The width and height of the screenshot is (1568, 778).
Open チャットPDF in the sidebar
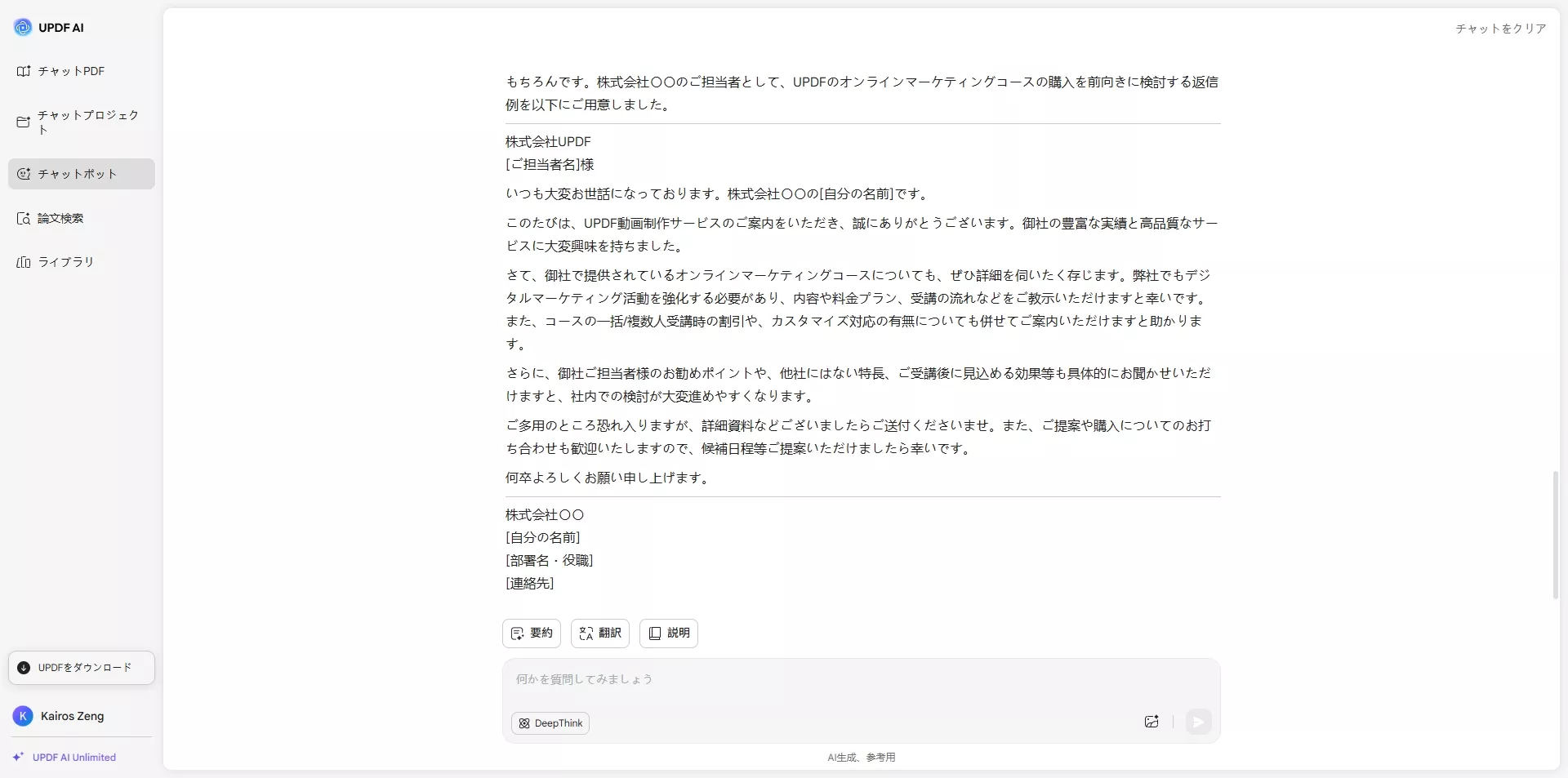coord(81,71)
